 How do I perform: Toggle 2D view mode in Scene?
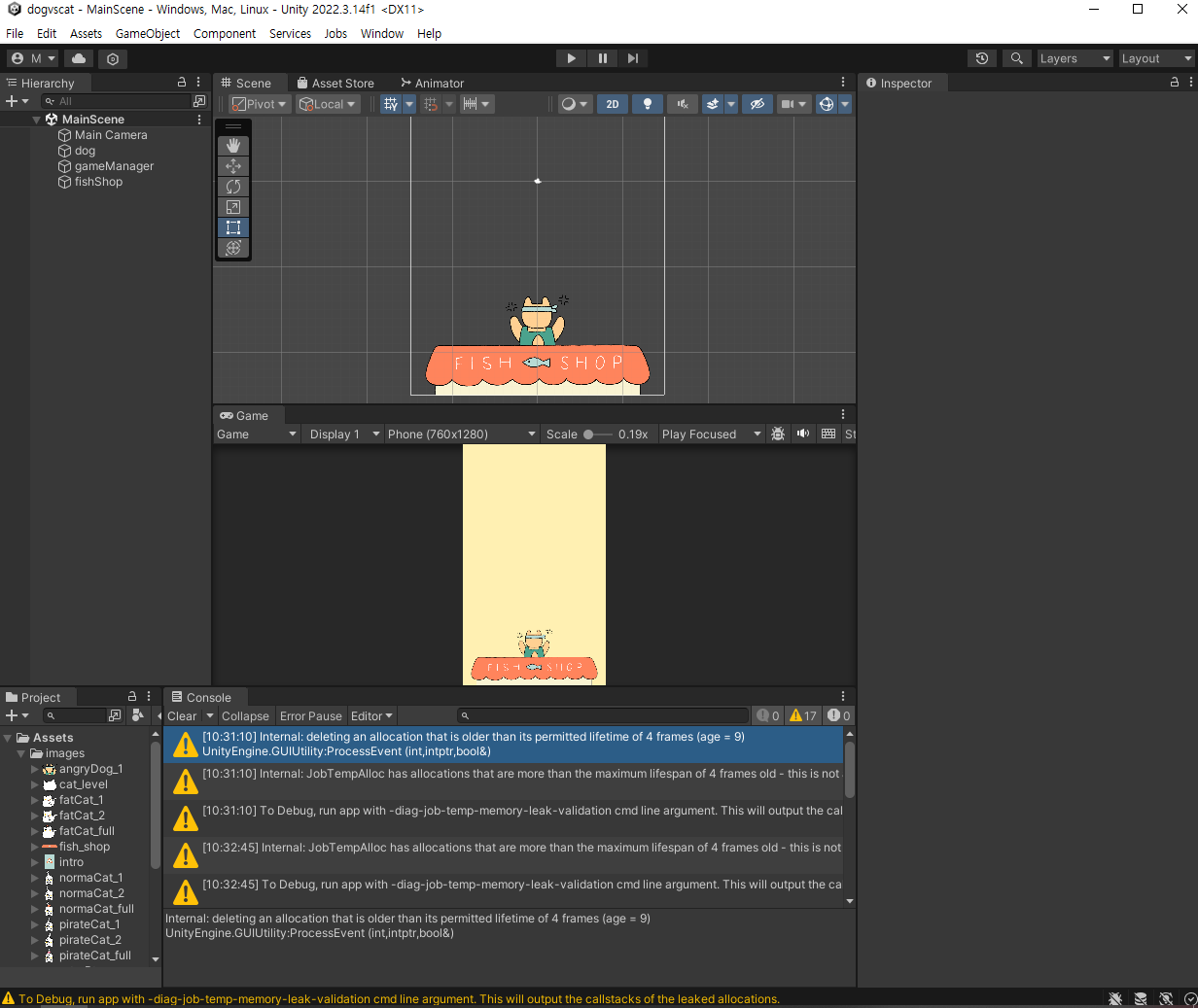613,104
